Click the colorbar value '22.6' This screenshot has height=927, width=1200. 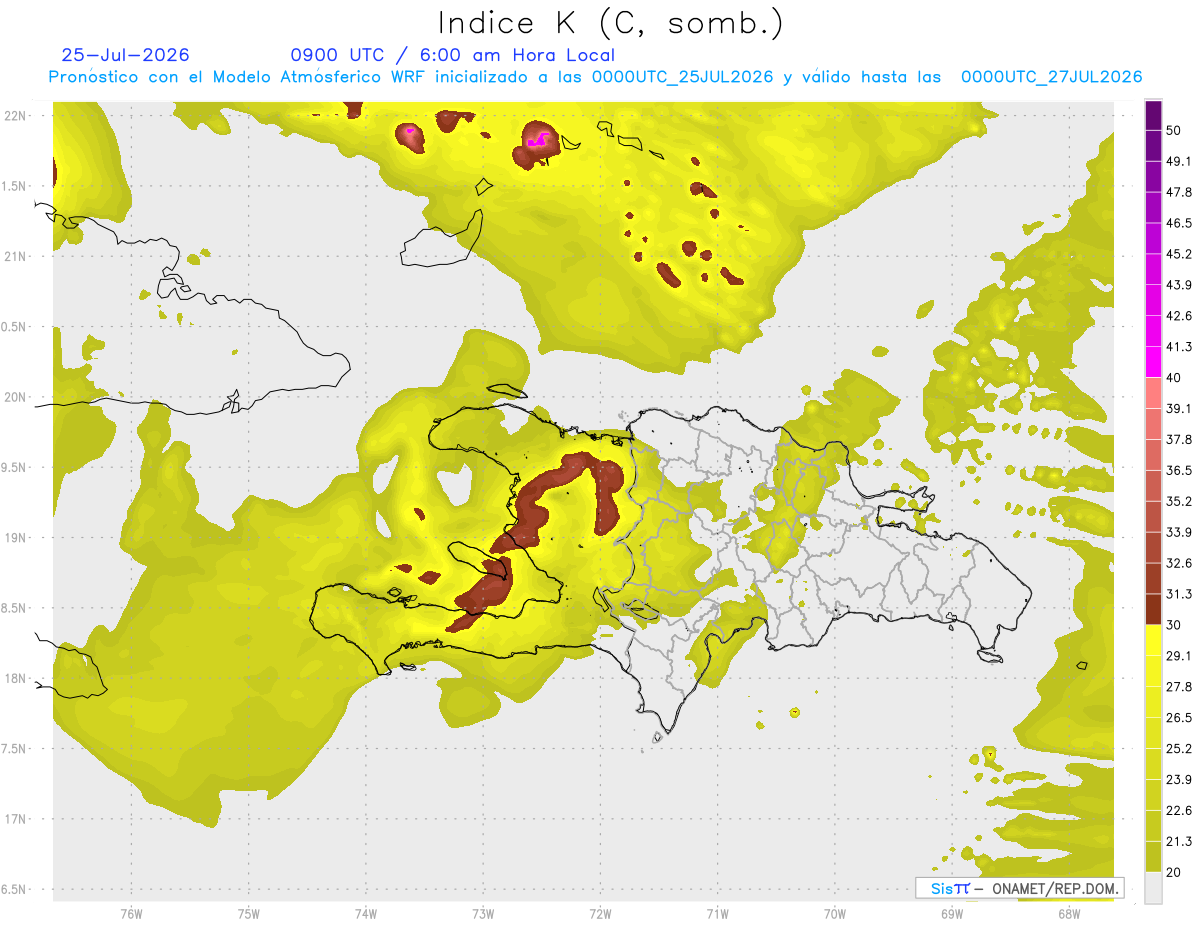(x=1178, y=811)
